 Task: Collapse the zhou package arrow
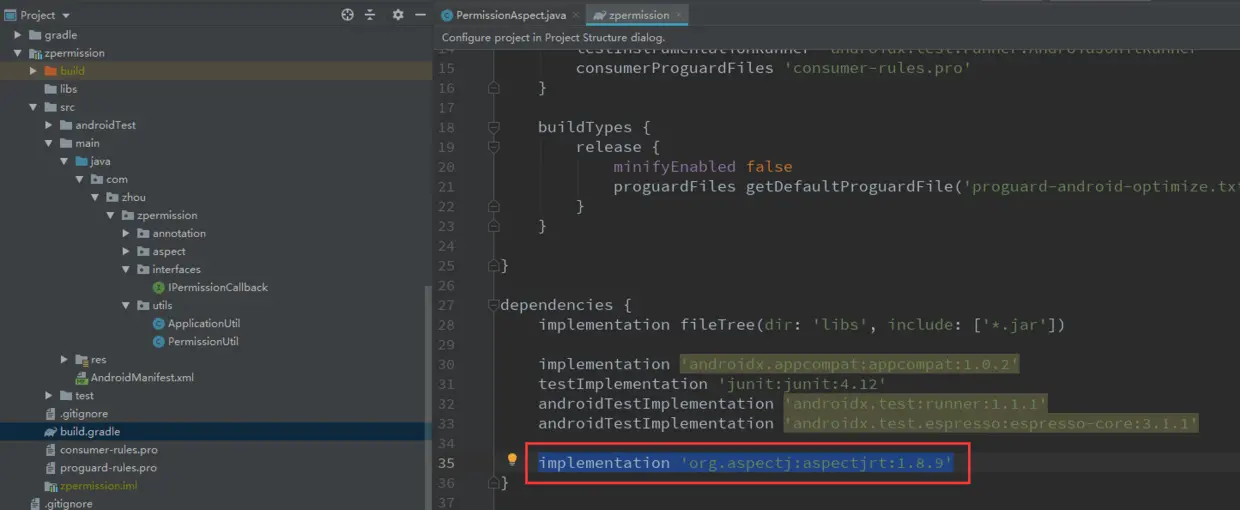(x=95, y=197)
